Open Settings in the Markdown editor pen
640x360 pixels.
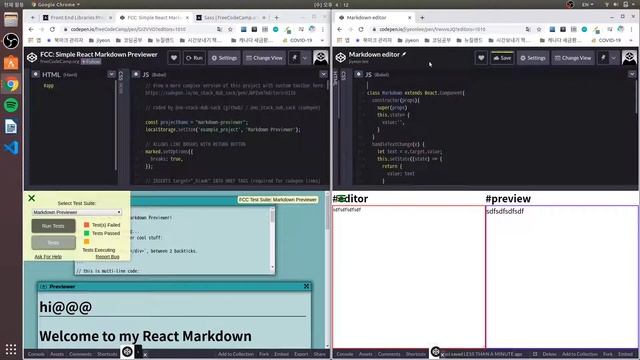[x=533, y=58]
